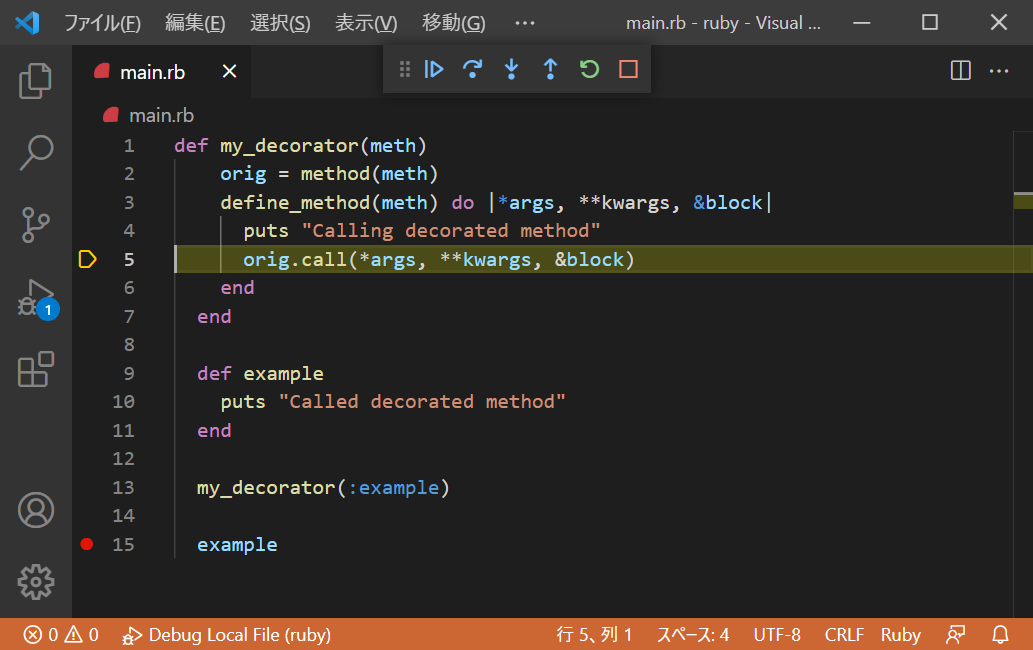
Task: Select the main.rb tab
Action: coord(161,71)
